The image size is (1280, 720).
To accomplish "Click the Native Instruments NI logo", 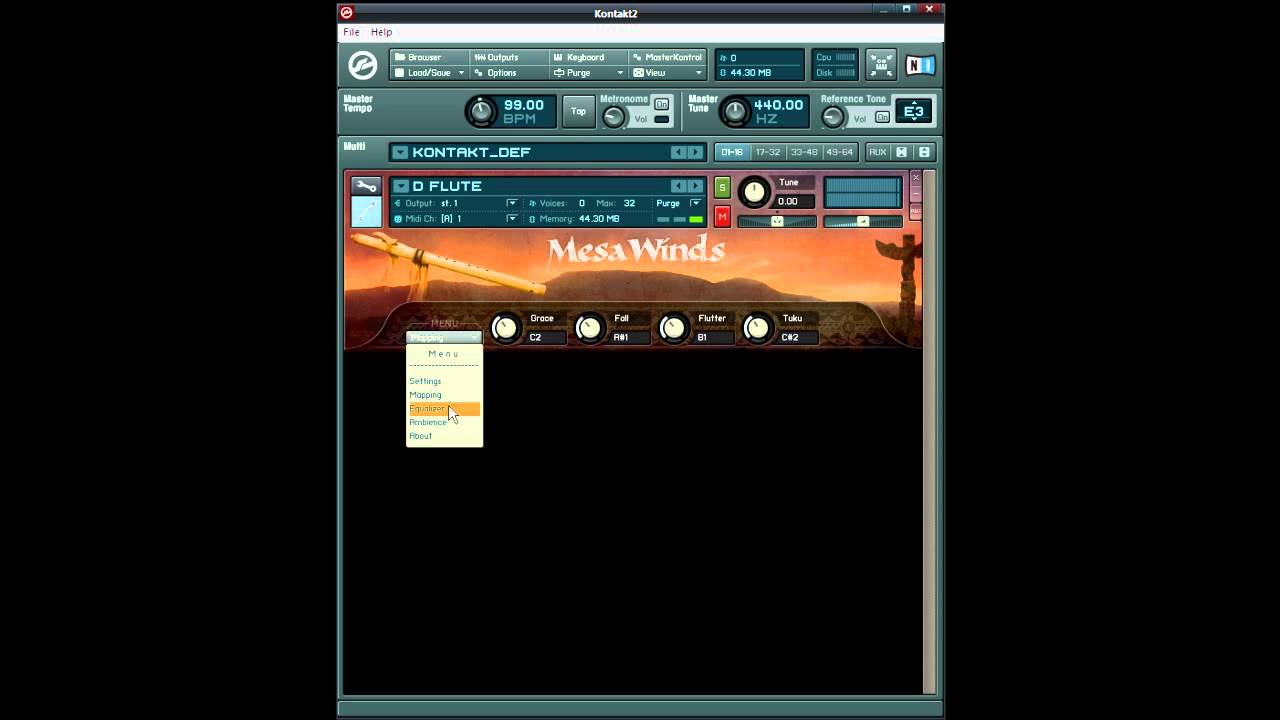I will pos(920,65).
